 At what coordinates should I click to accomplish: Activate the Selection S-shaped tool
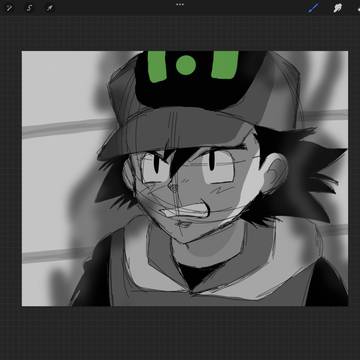point(29,8)
